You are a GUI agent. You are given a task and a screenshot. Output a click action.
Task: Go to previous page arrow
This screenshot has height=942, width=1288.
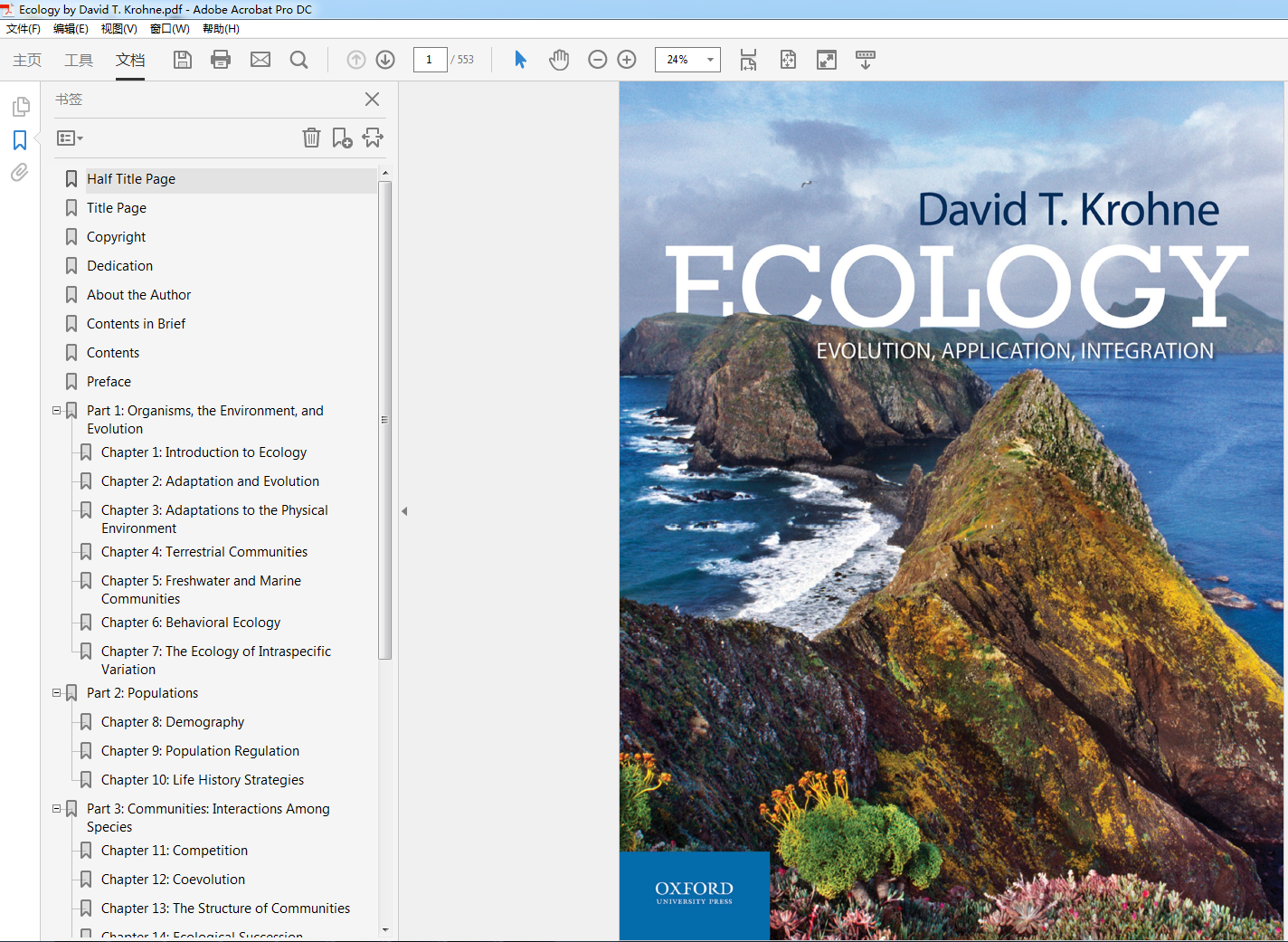point(356,60)
